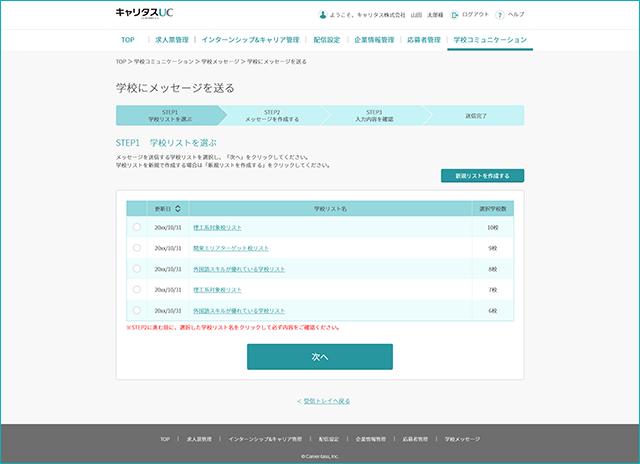
Task: Click the user profile avatar icon
Action: (x=322, y=15)
